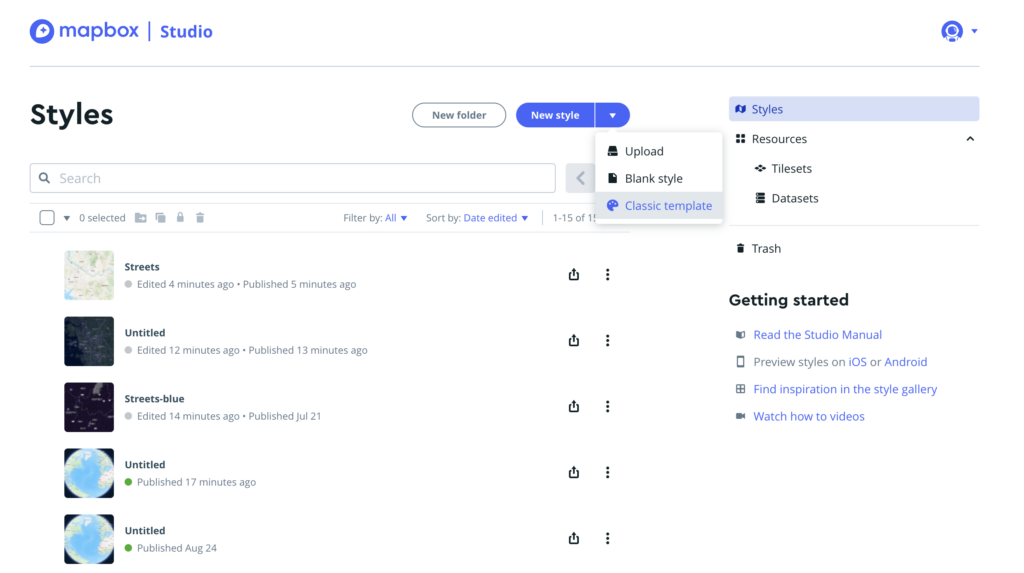This screenshot has width=1024, height=573.
Task: Check the select-all styles checkbox
Action: click(x=47, y=218)
